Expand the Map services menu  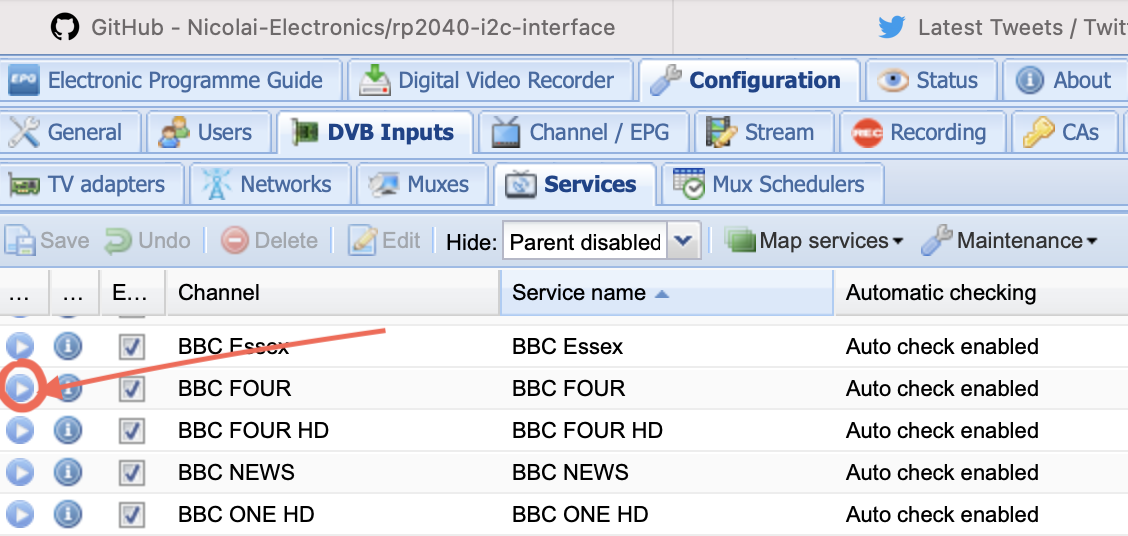(815, 241)
